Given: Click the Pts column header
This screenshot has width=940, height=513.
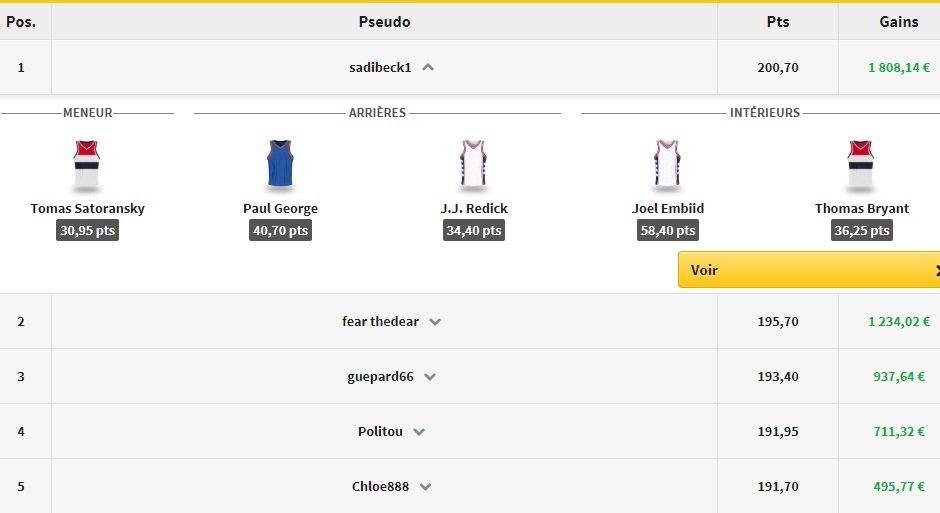Looking at the screenshot, I should click(777, 22).
